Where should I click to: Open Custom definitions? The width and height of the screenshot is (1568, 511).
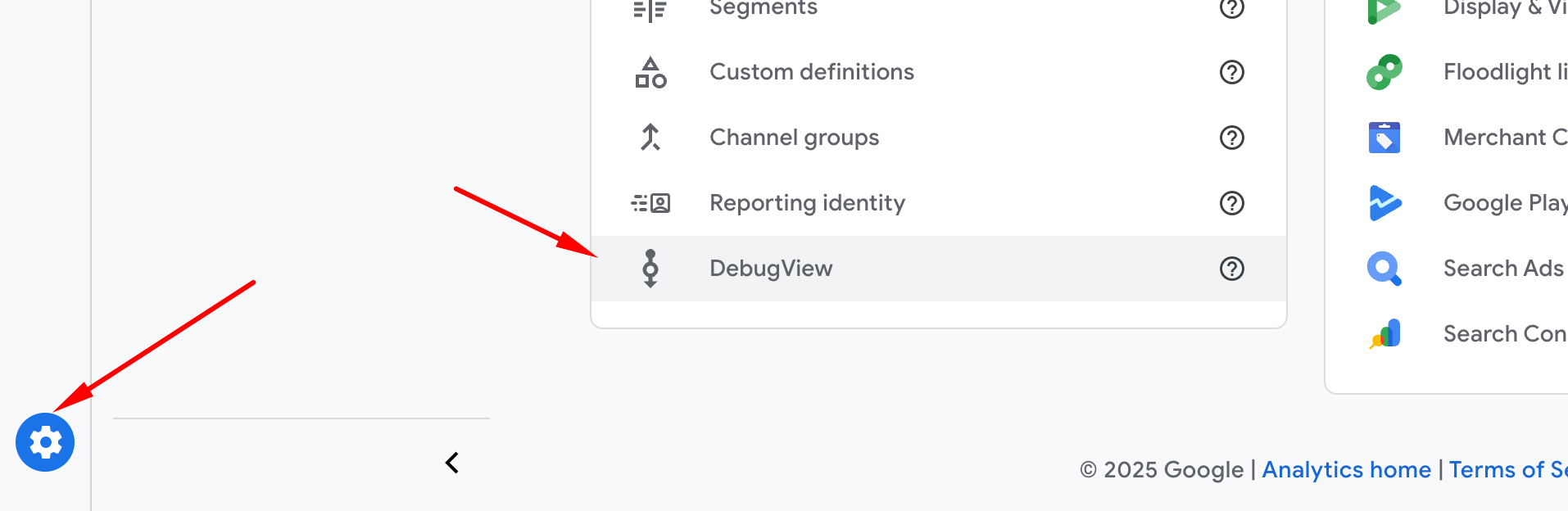[811, 72]
